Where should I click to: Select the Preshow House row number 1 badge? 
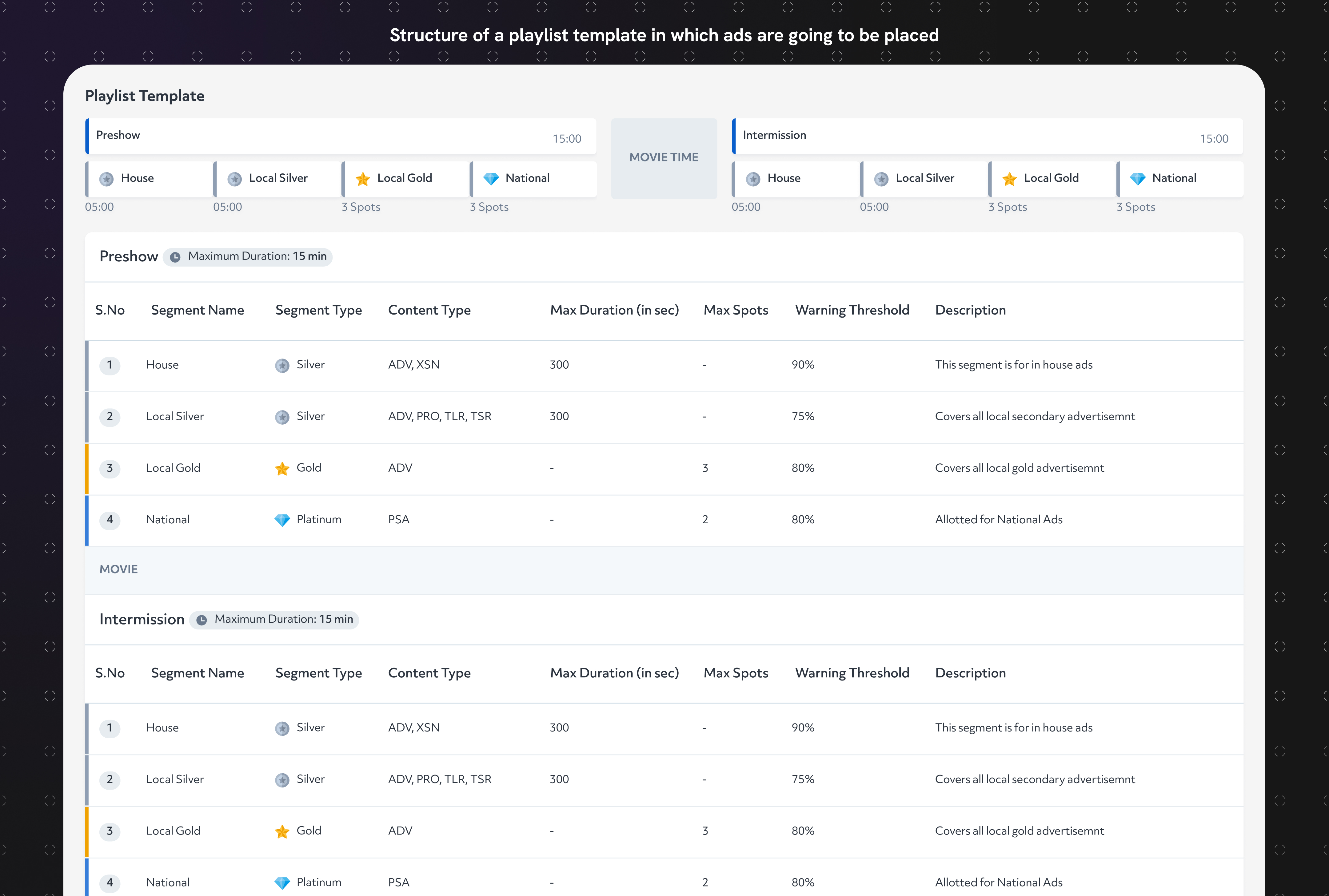tap(110, 365)
